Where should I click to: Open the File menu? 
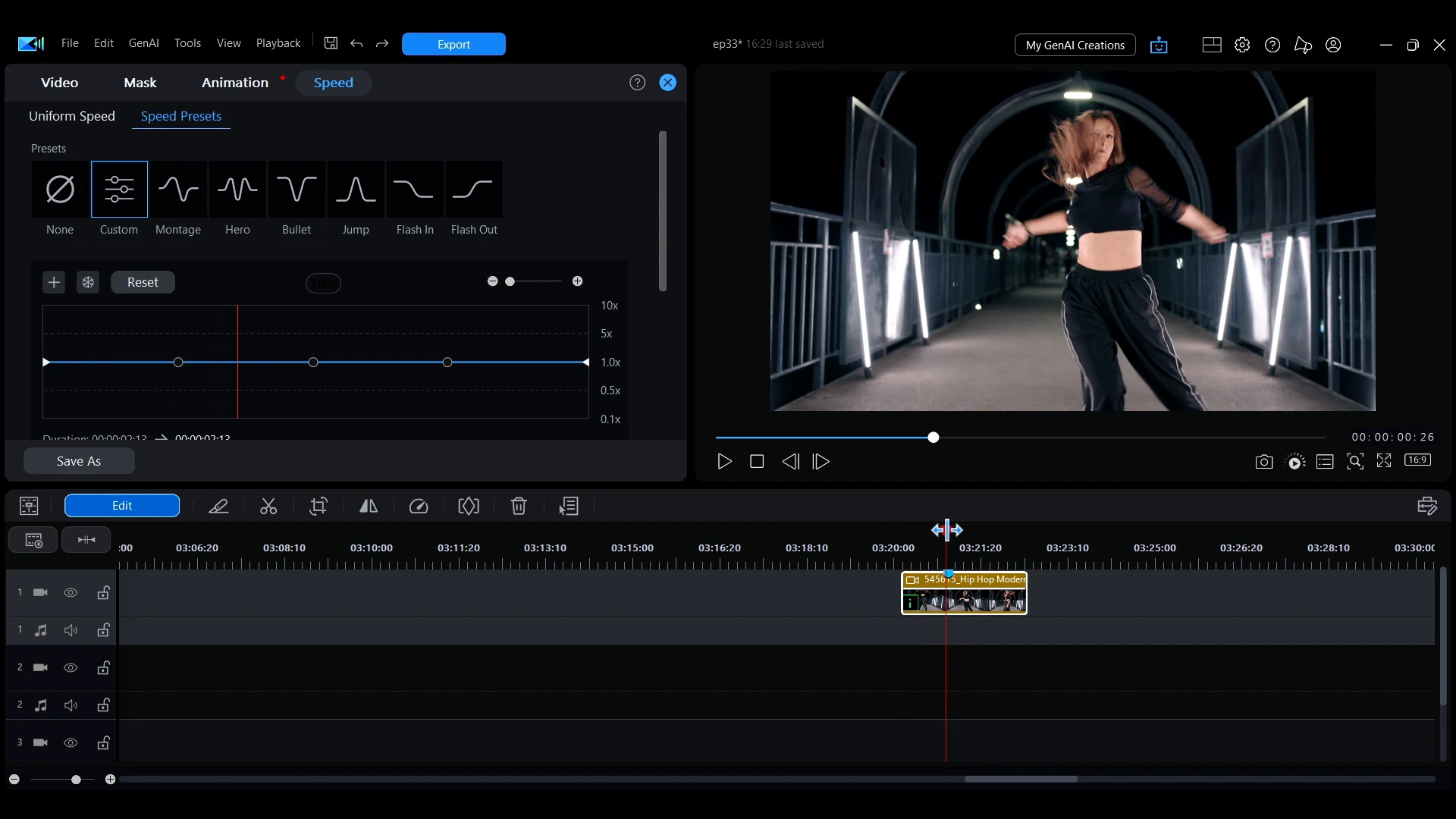[70, 43]
